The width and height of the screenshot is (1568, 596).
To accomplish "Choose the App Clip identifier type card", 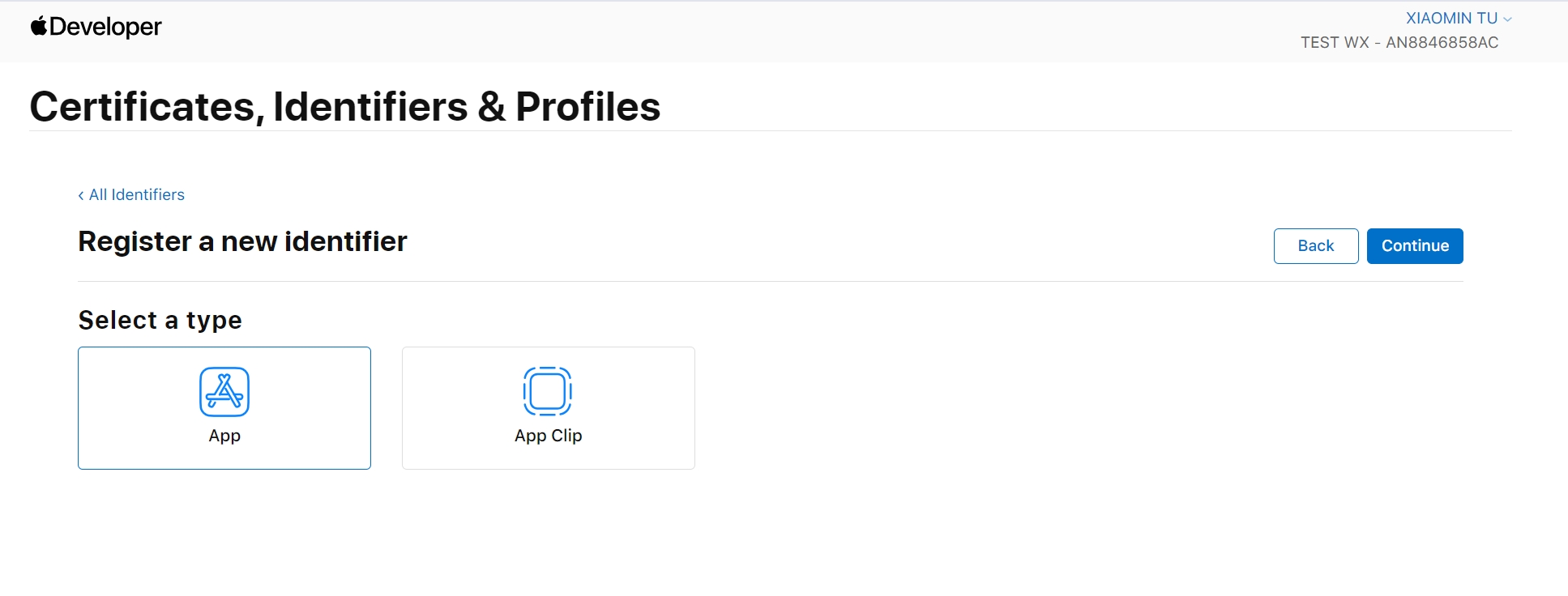I will pos(549,408).
